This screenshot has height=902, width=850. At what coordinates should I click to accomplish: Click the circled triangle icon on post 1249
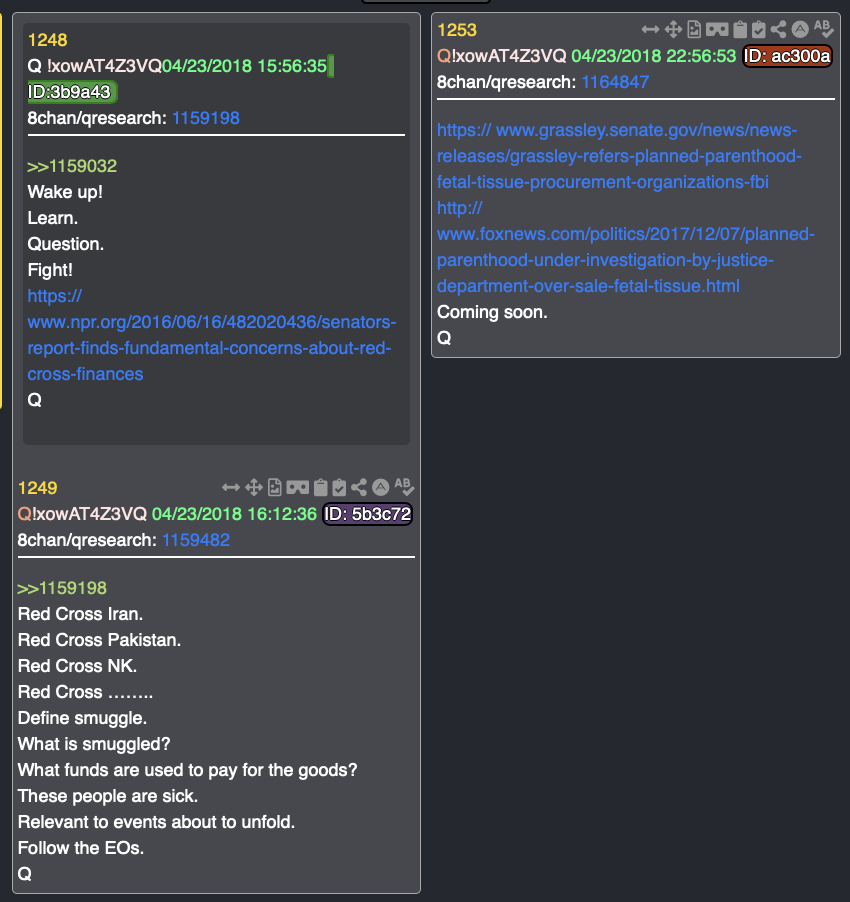click(x=381, y=488)
